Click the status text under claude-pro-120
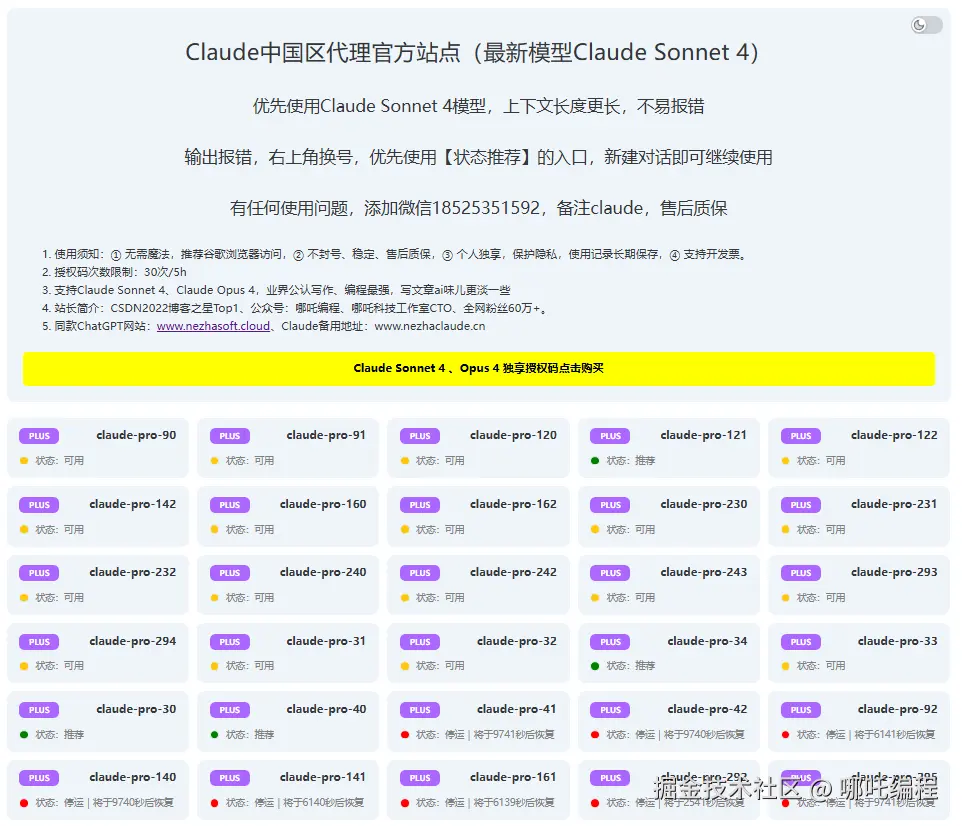The width and height of the screenshot is (962, 826). click(440, 461)
